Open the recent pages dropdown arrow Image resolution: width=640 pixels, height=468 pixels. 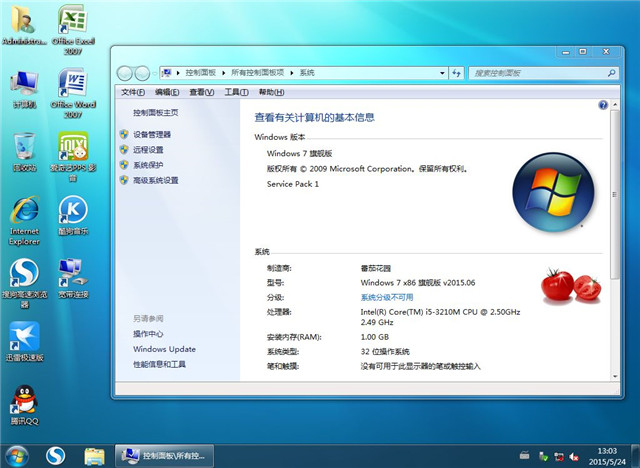[154, 73]
